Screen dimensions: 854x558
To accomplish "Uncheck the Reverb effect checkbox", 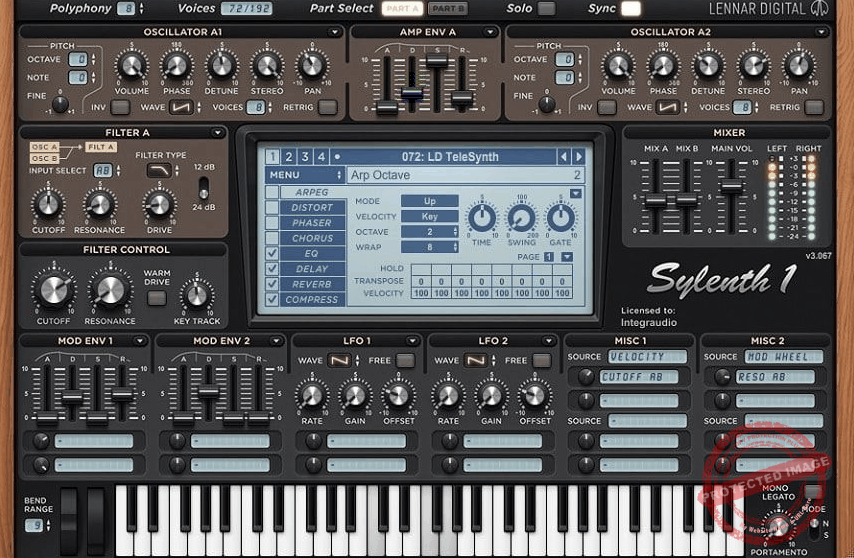I will [272, 284].
